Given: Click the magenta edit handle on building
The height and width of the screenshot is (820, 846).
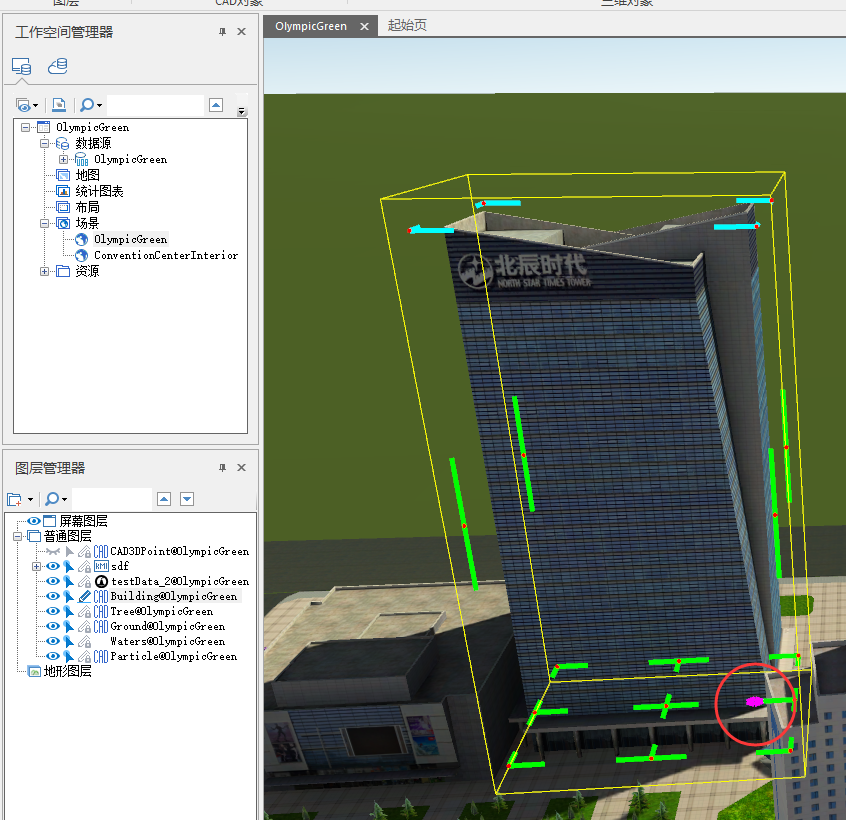Looking at the screenshot, I should [x=754, y=701].
